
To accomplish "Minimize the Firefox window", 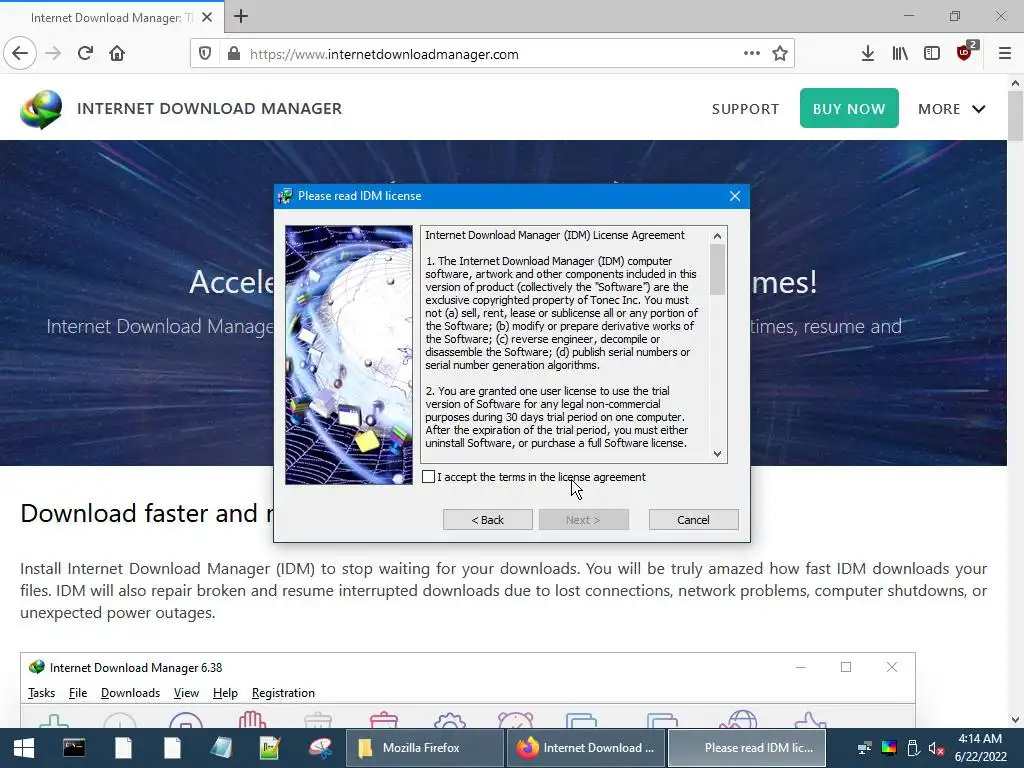I will tap(909, 16).
